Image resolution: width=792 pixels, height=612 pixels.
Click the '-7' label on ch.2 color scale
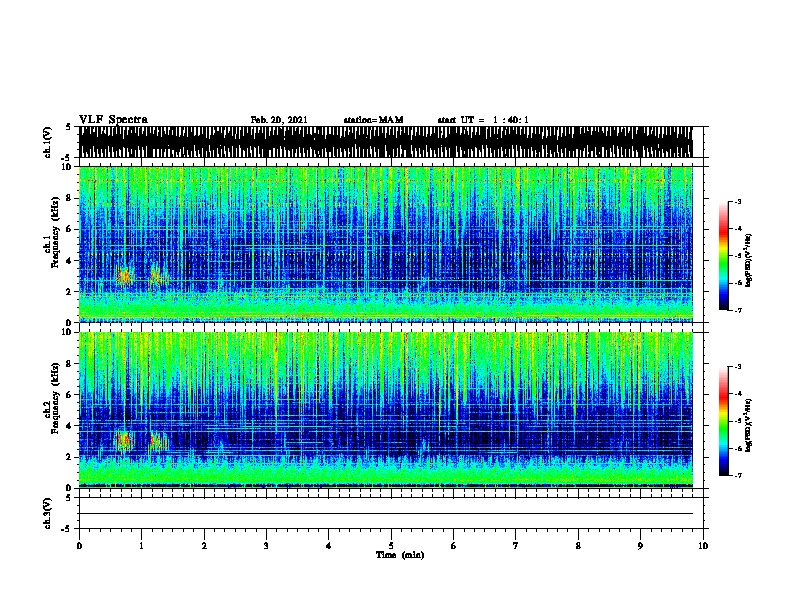point(737,476)
